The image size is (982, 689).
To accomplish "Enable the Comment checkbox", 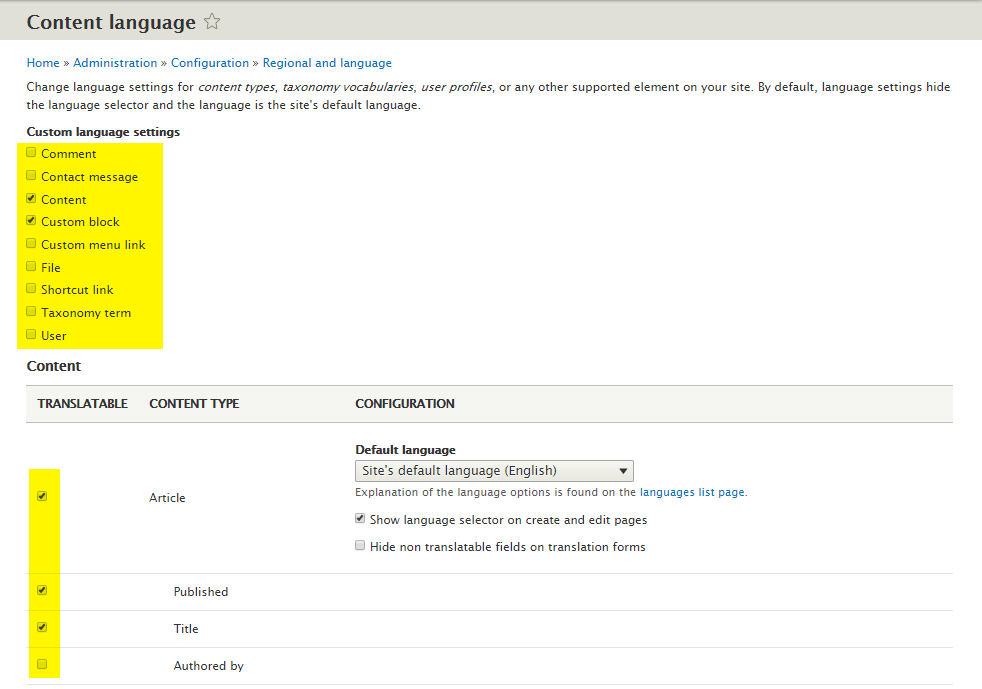I will 32,153.
